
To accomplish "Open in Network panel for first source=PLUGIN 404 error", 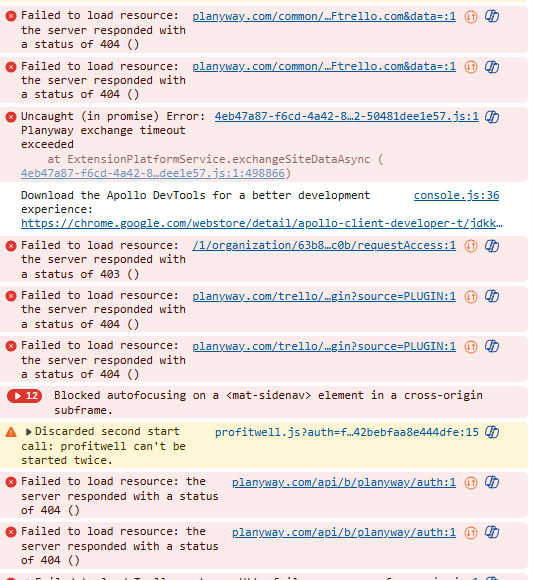I will [x=470, y=296].
